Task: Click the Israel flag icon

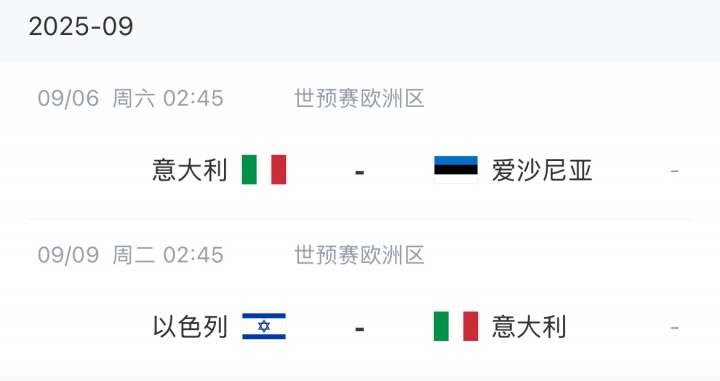Action: point(264,326)
